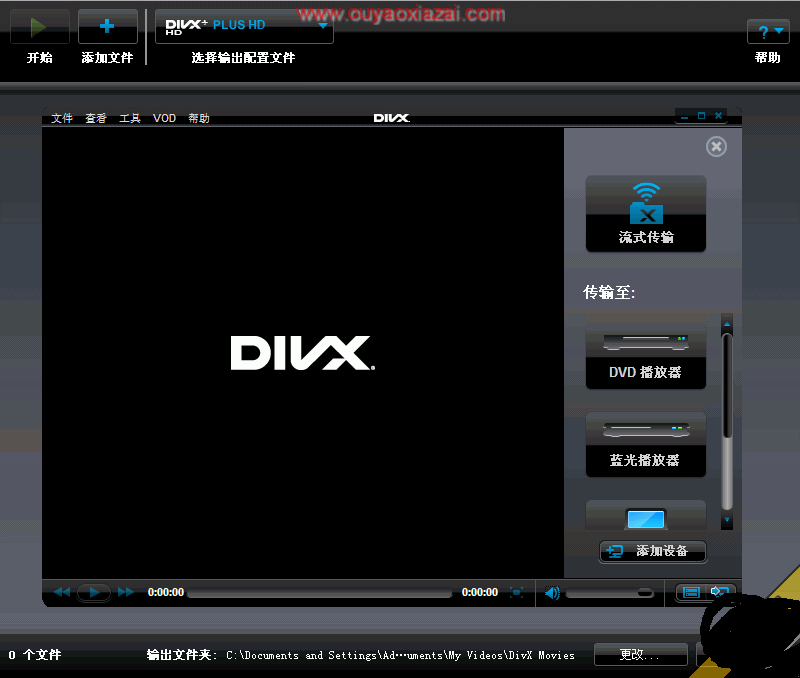
Task: Click the 流式传输 streaming button
Action: 646,214
